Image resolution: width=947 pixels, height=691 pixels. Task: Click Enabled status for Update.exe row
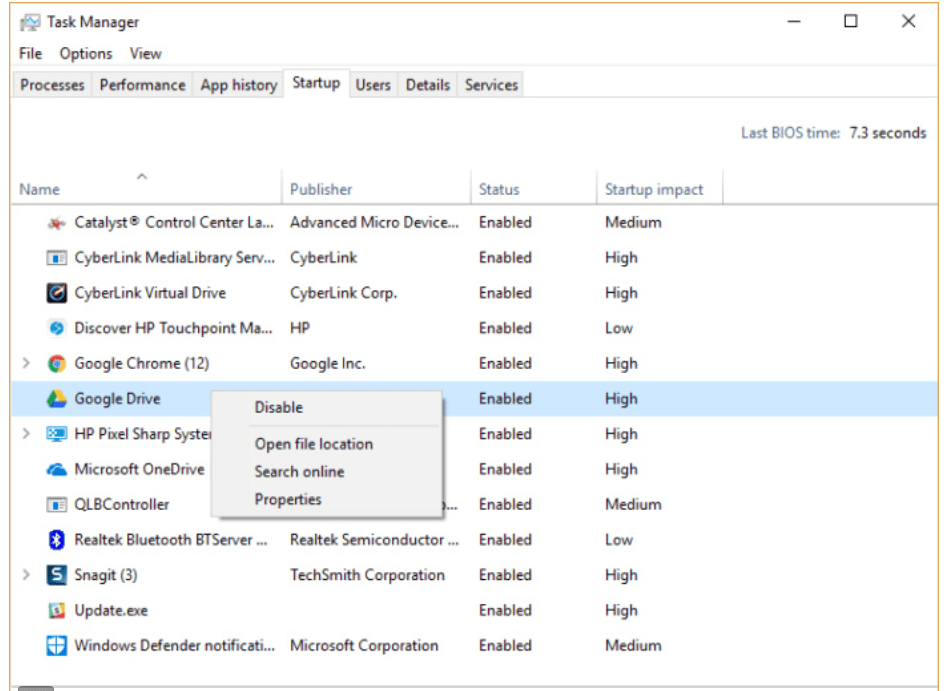point(505,611)
